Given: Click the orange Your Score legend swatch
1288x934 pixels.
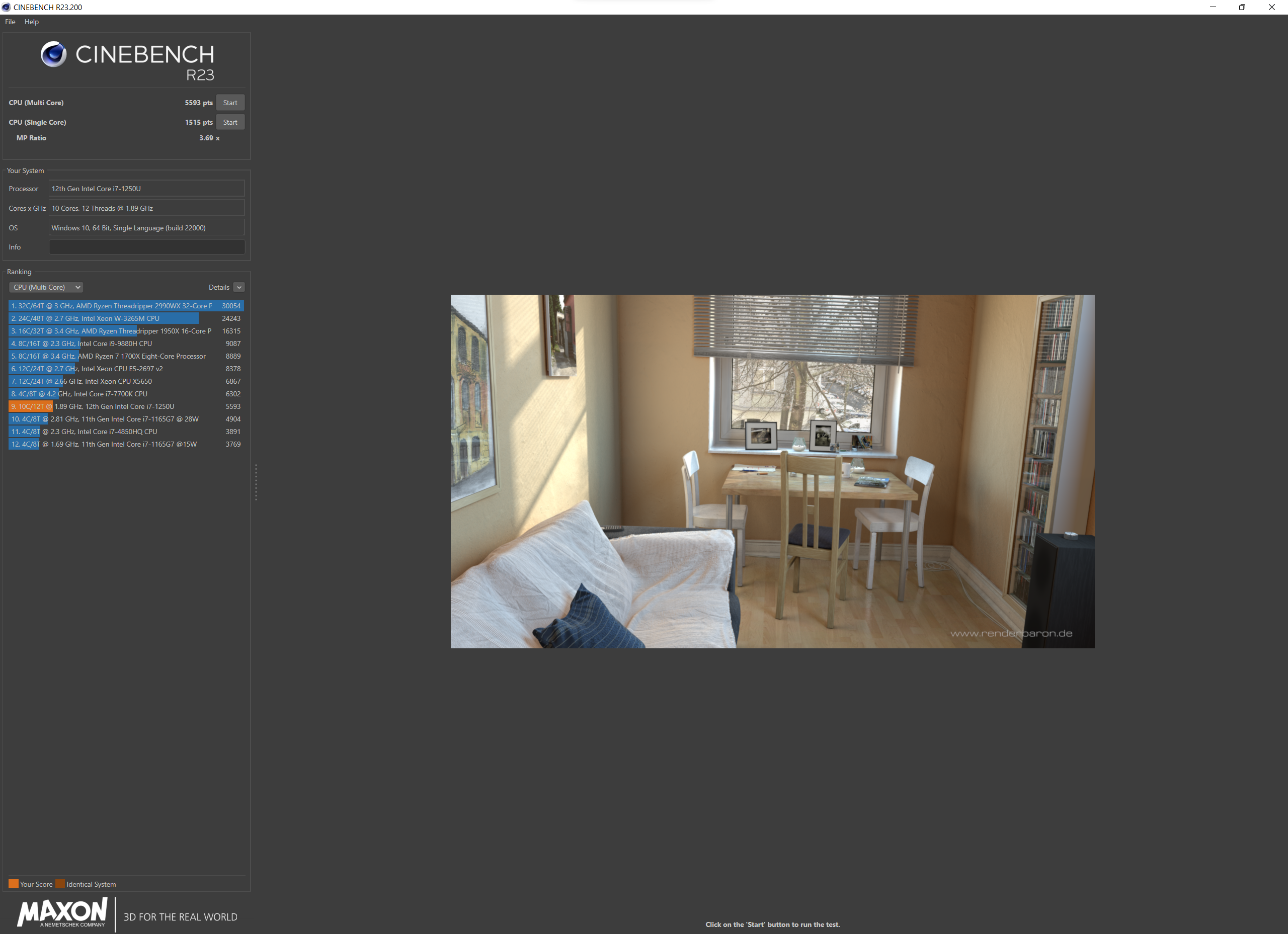Looking at the screenshot, I should pyautogui.click(x=14, y=884).
